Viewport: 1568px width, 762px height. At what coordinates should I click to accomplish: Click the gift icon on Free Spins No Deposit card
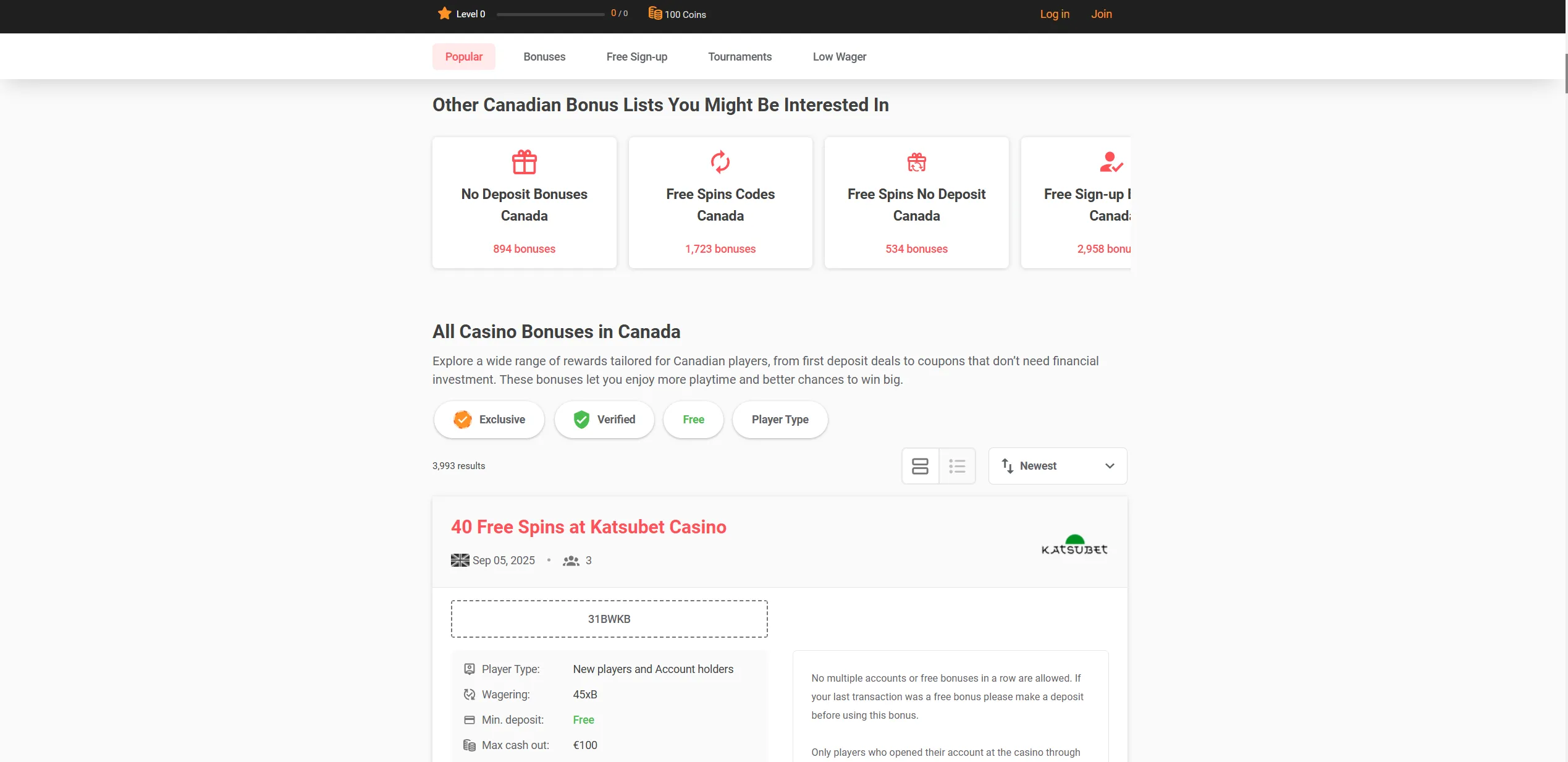916,162
